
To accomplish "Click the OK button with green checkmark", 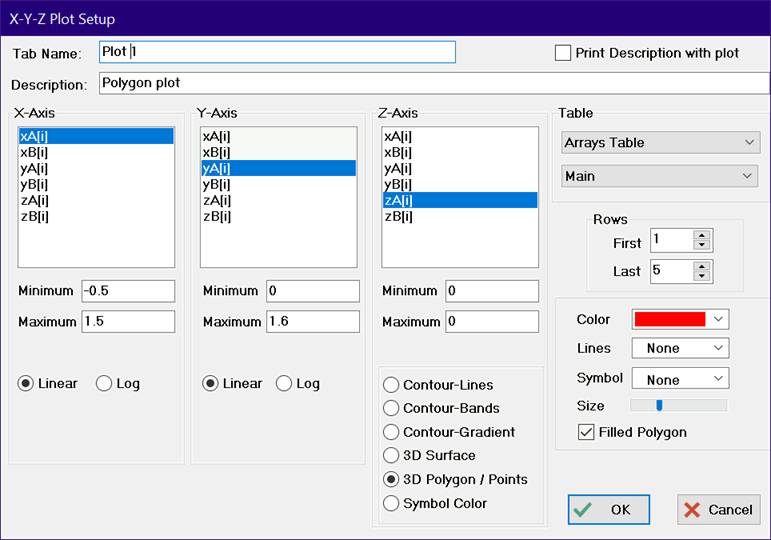I will tap(608, 510).
